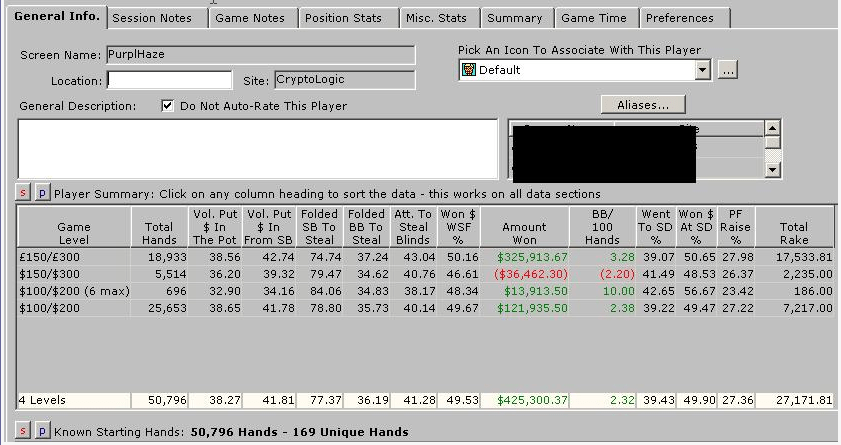
Task: Toggle Do Not Auto-Rate This Player checkbox
Action: (x=167, y=106)
